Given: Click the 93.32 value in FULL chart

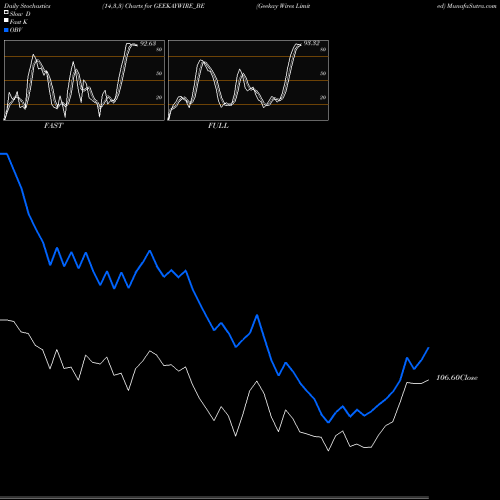Looking at the screenshot, I should pyautogui.click(x=312, y=43).
